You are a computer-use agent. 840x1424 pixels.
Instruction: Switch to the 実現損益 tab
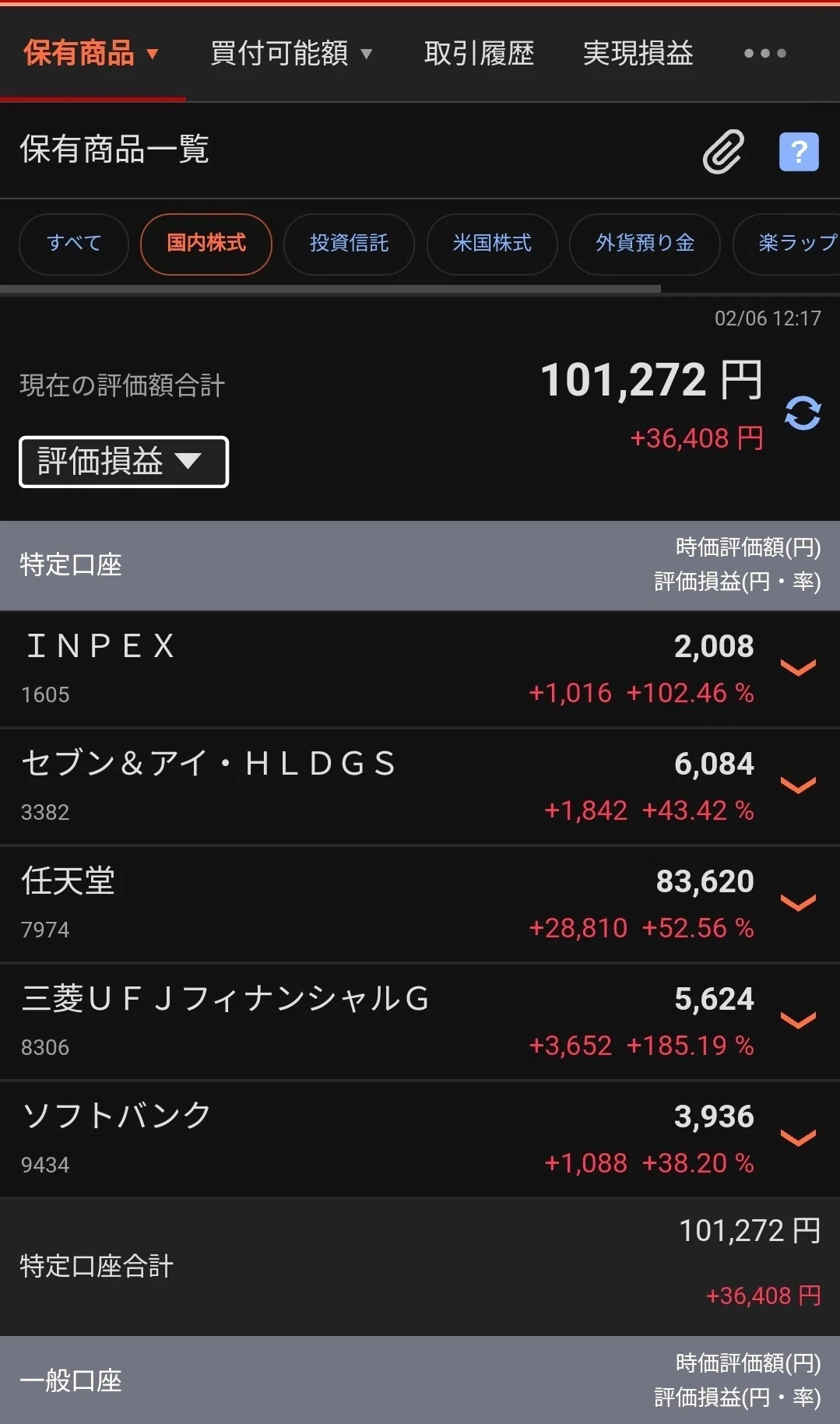click(x=638, y=53)
